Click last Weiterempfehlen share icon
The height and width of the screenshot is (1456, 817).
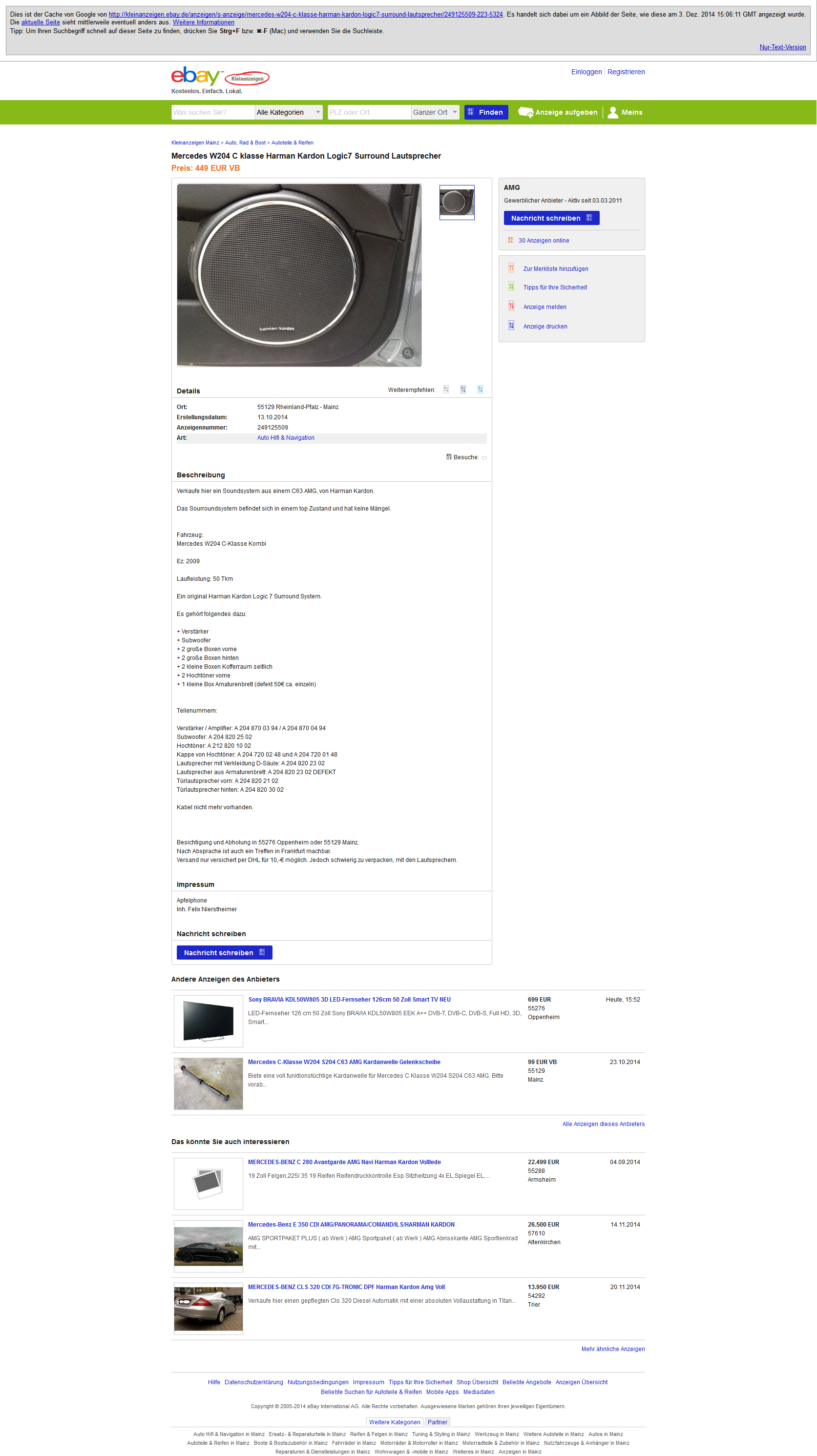[480, 390]
